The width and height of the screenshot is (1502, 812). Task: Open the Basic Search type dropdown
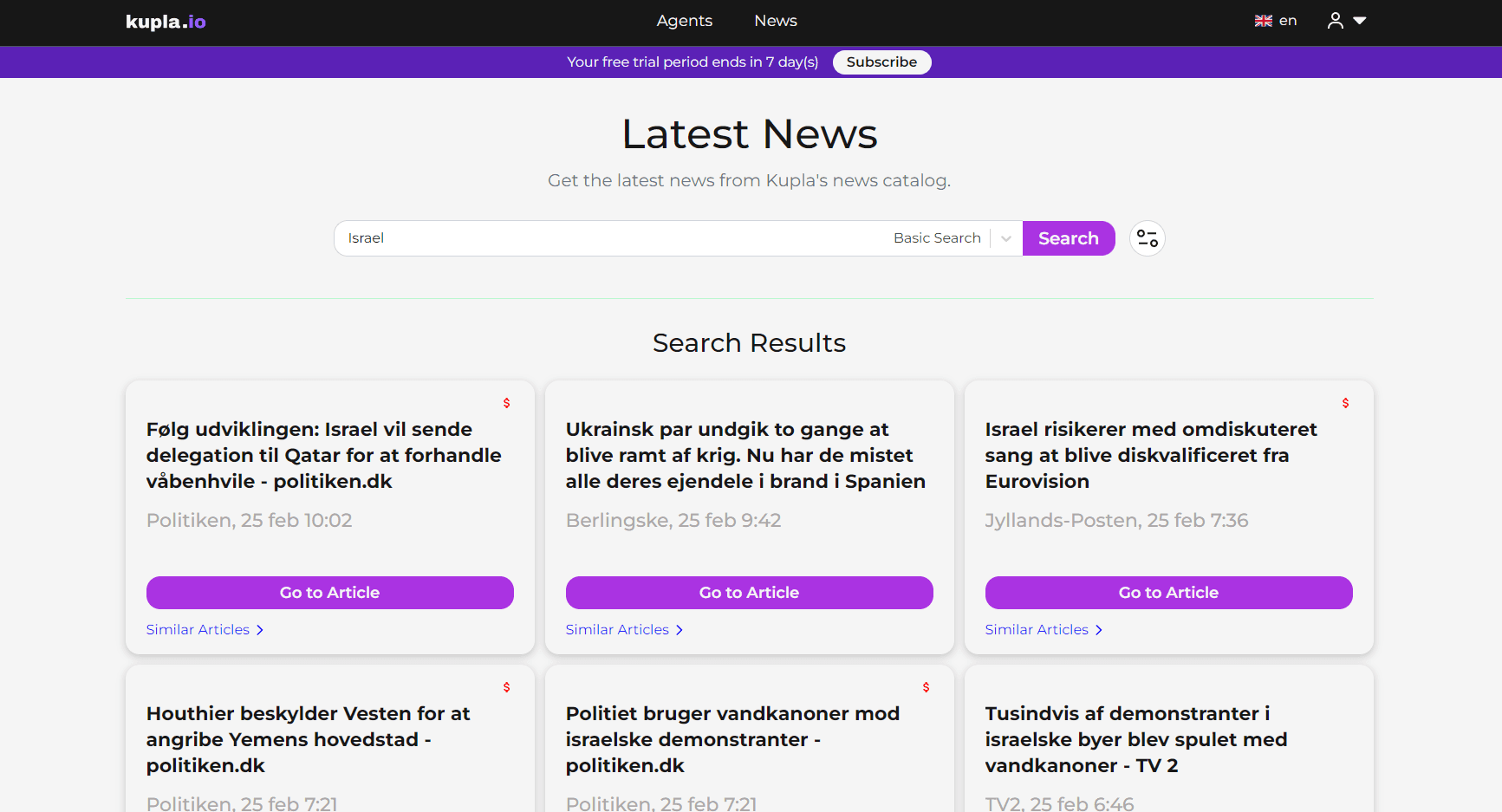tap(953, 238)
